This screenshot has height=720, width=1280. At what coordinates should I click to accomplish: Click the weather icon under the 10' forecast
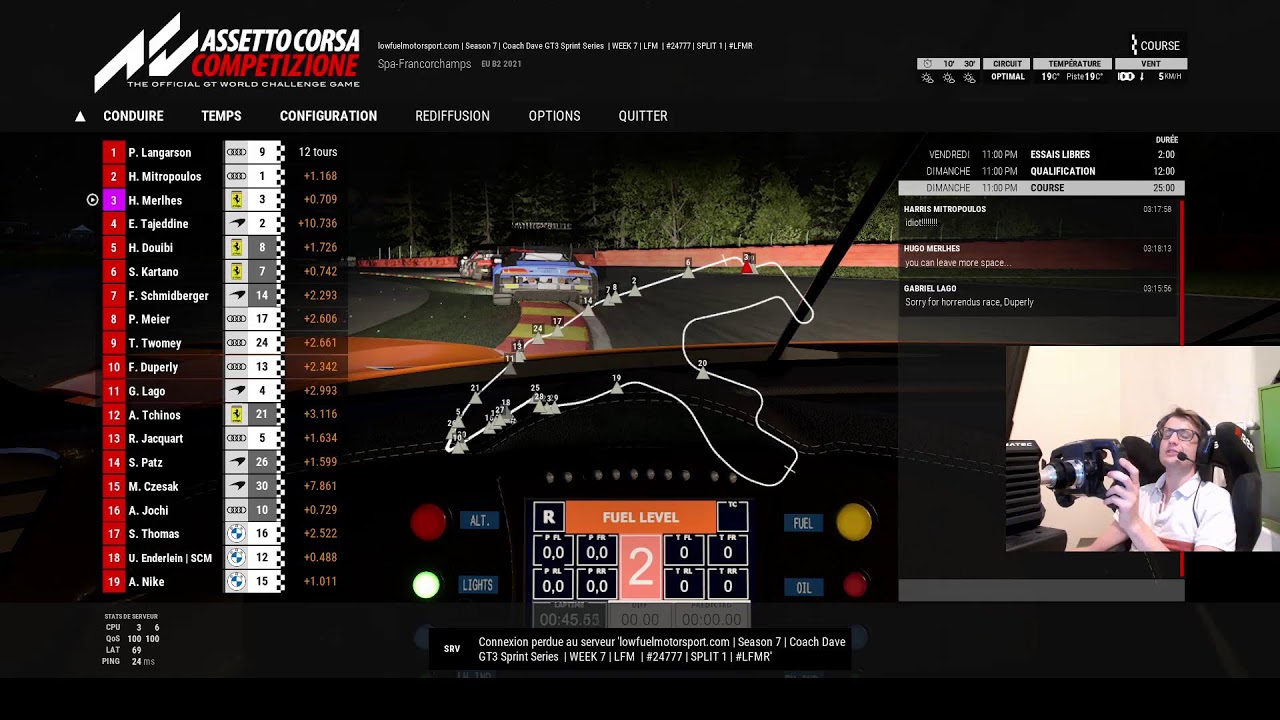click(948, 78)
